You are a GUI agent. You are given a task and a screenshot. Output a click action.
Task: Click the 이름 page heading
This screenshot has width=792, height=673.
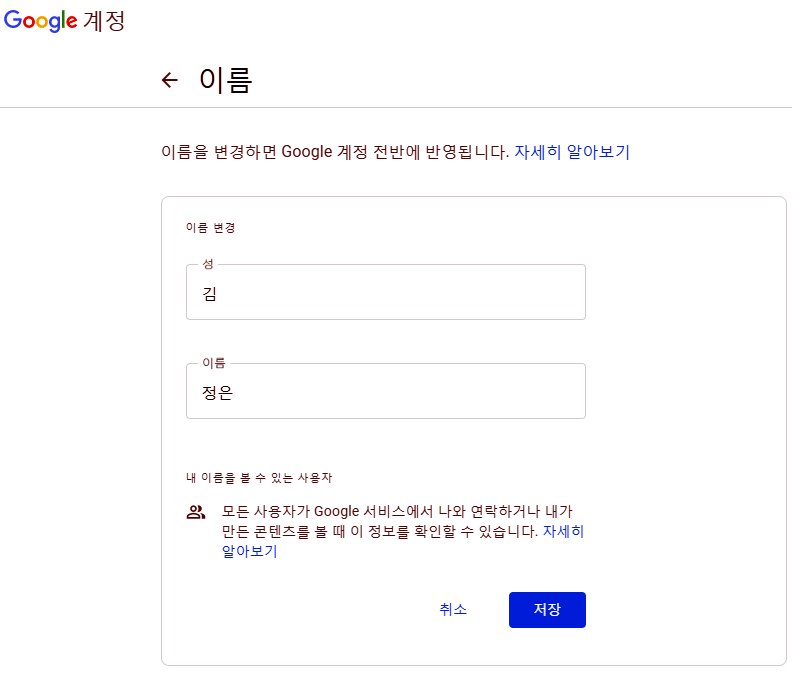(x=225, y=80)
